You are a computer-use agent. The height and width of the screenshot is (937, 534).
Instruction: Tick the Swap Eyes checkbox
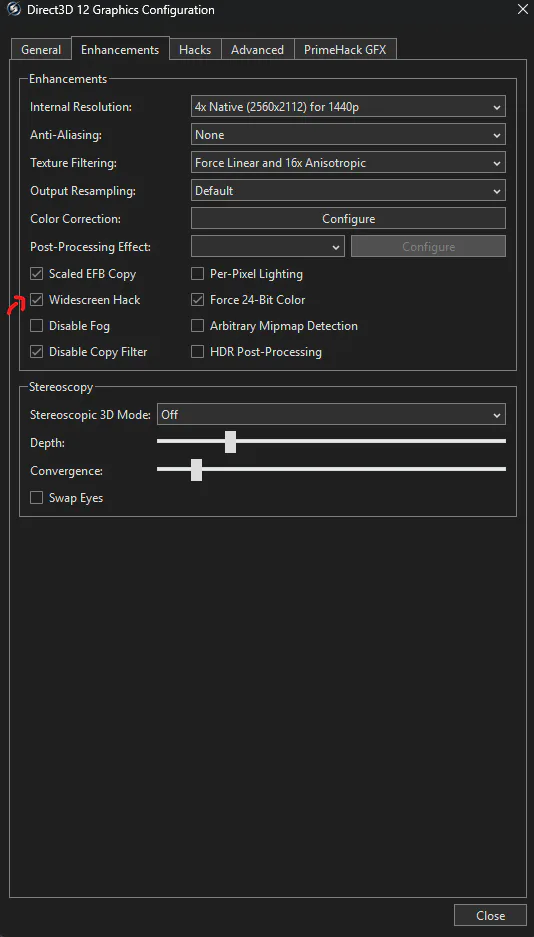tap(36, 498)
